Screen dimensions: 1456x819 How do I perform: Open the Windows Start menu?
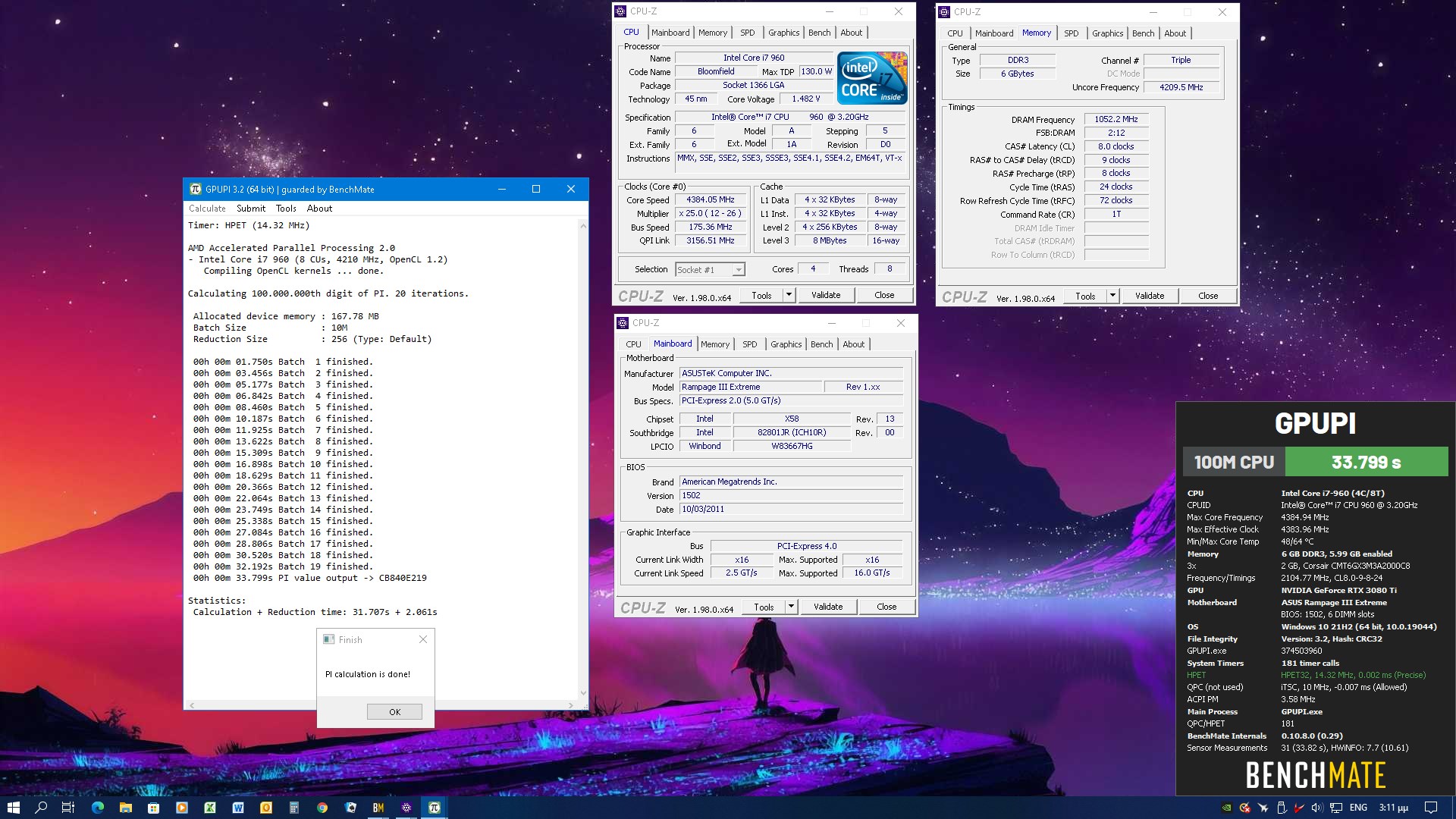13,808
